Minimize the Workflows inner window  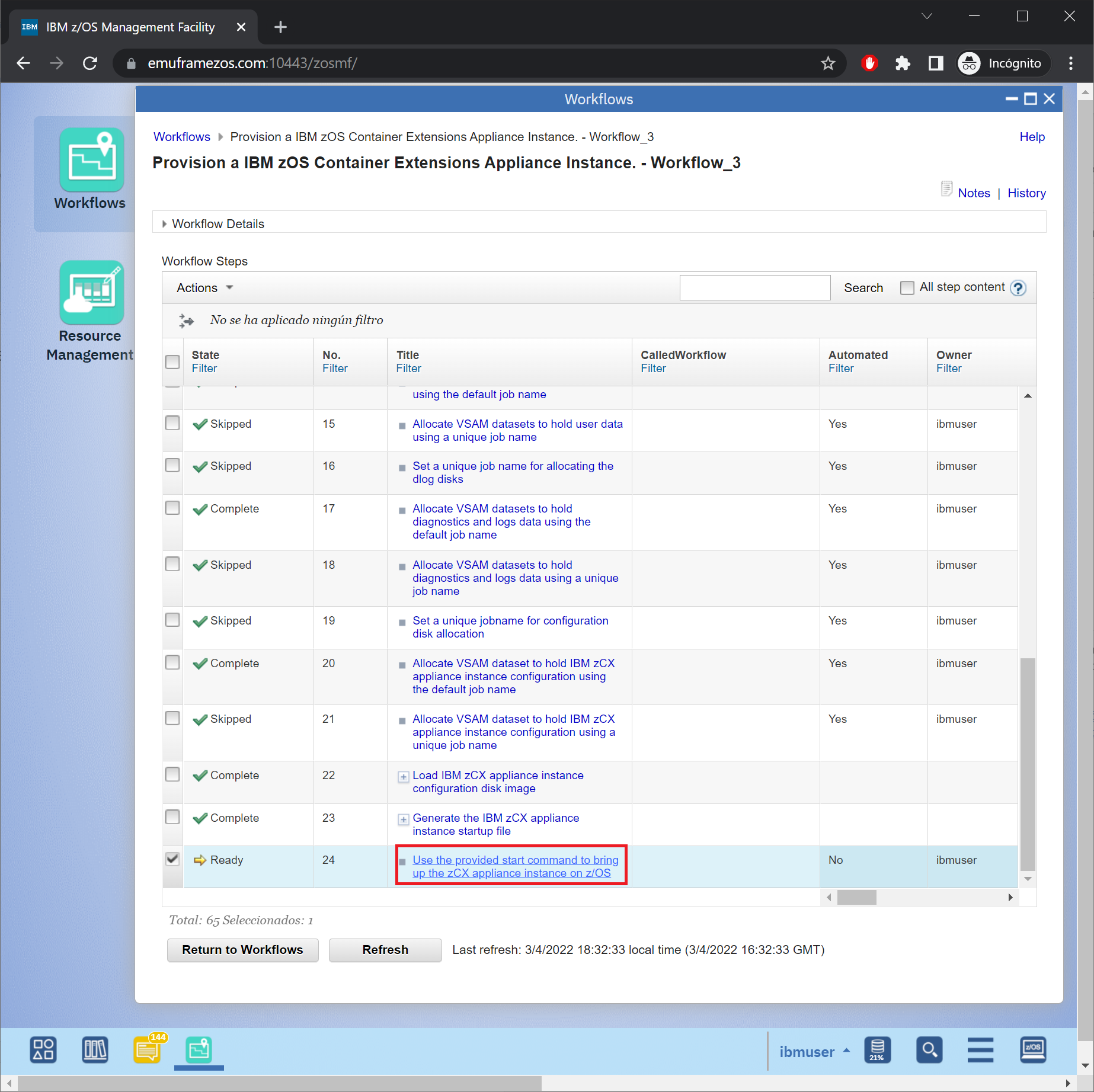[x=1012, y=99]
